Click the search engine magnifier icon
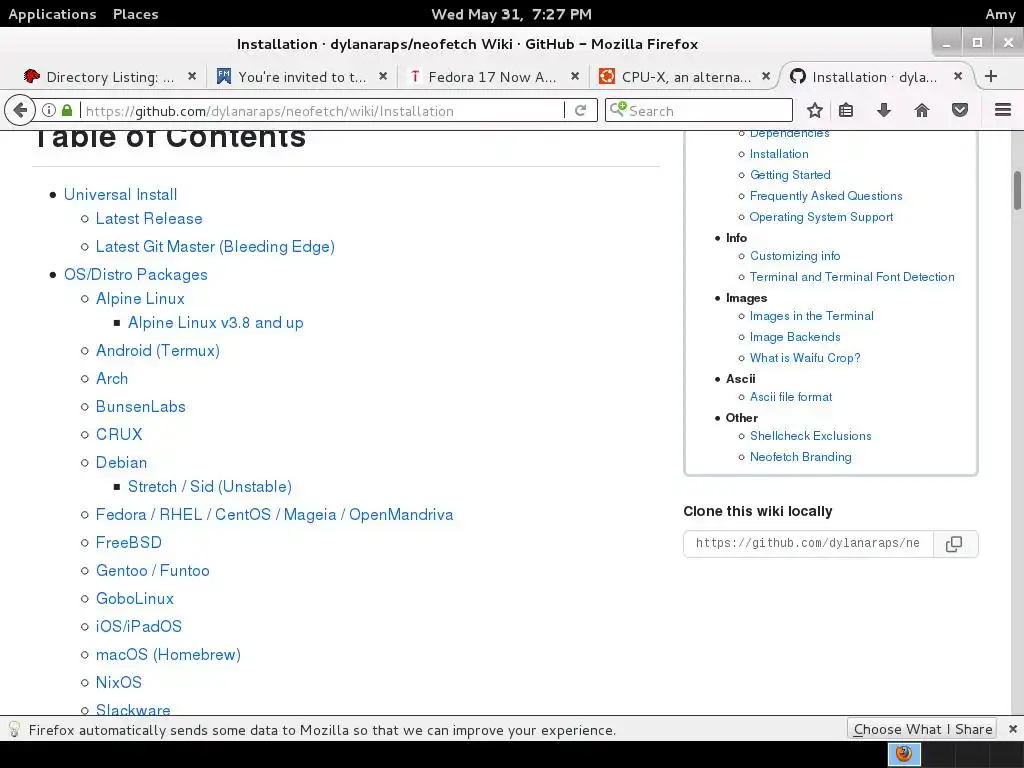This screenshot has height=768, width=1024. coord(618,110)
